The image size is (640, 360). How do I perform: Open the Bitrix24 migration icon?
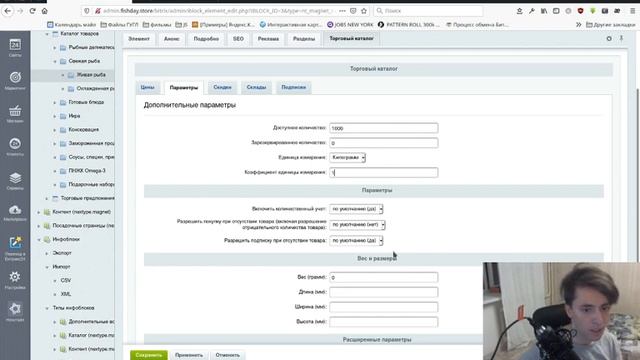click(x=15, y=248)
